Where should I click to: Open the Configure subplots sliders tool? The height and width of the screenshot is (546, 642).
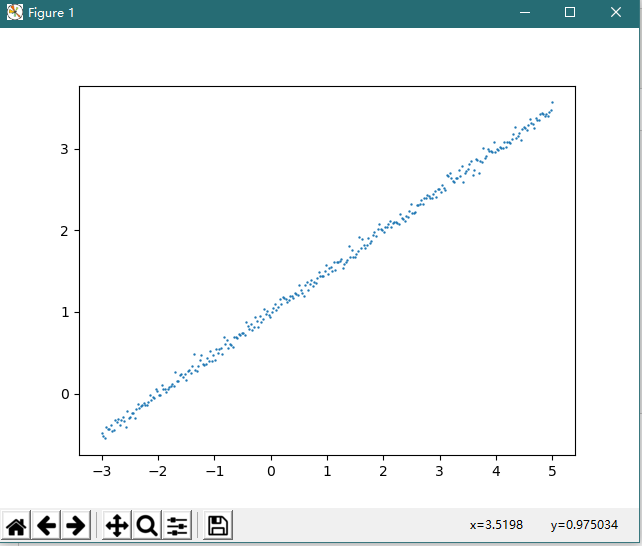click(177, 526)
